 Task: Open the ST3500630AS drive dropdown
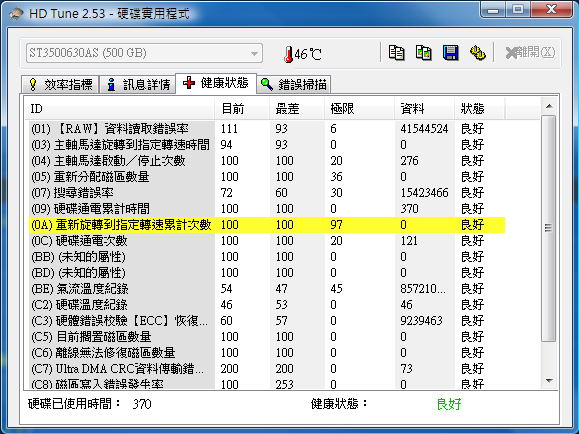tap(144, 53)
